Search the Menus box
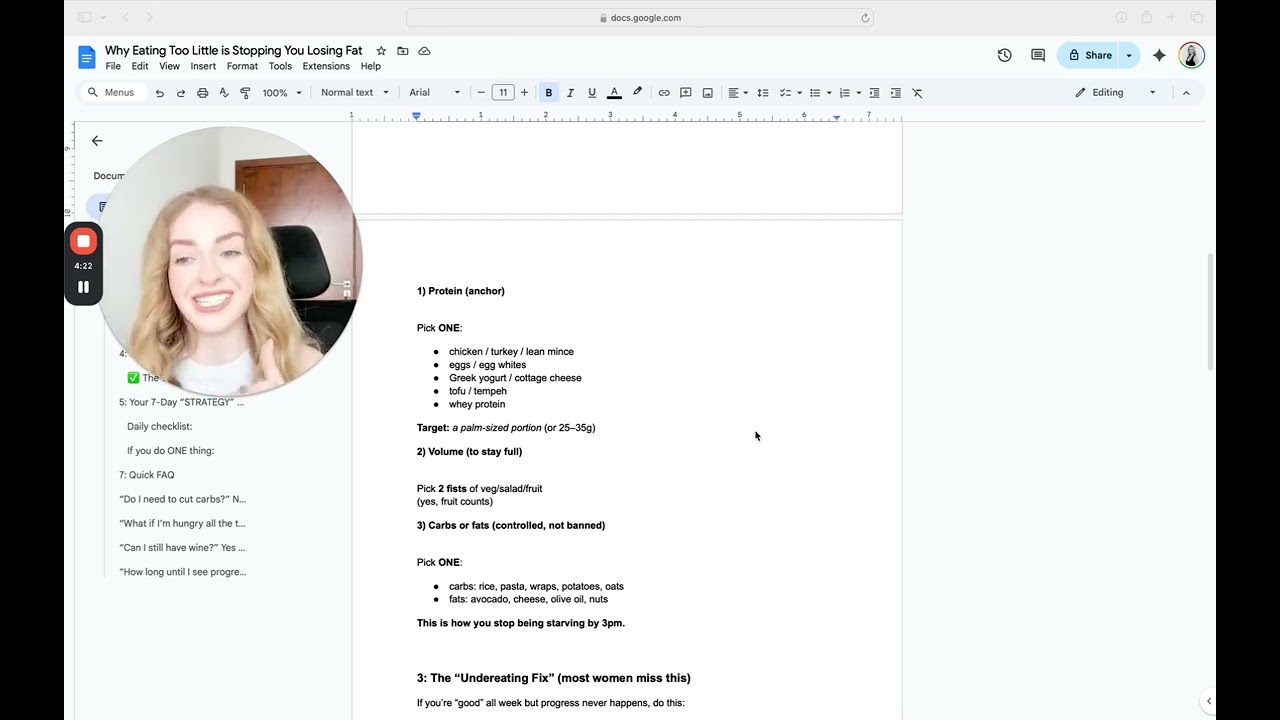1280x720 pixels. click(112, 93)
